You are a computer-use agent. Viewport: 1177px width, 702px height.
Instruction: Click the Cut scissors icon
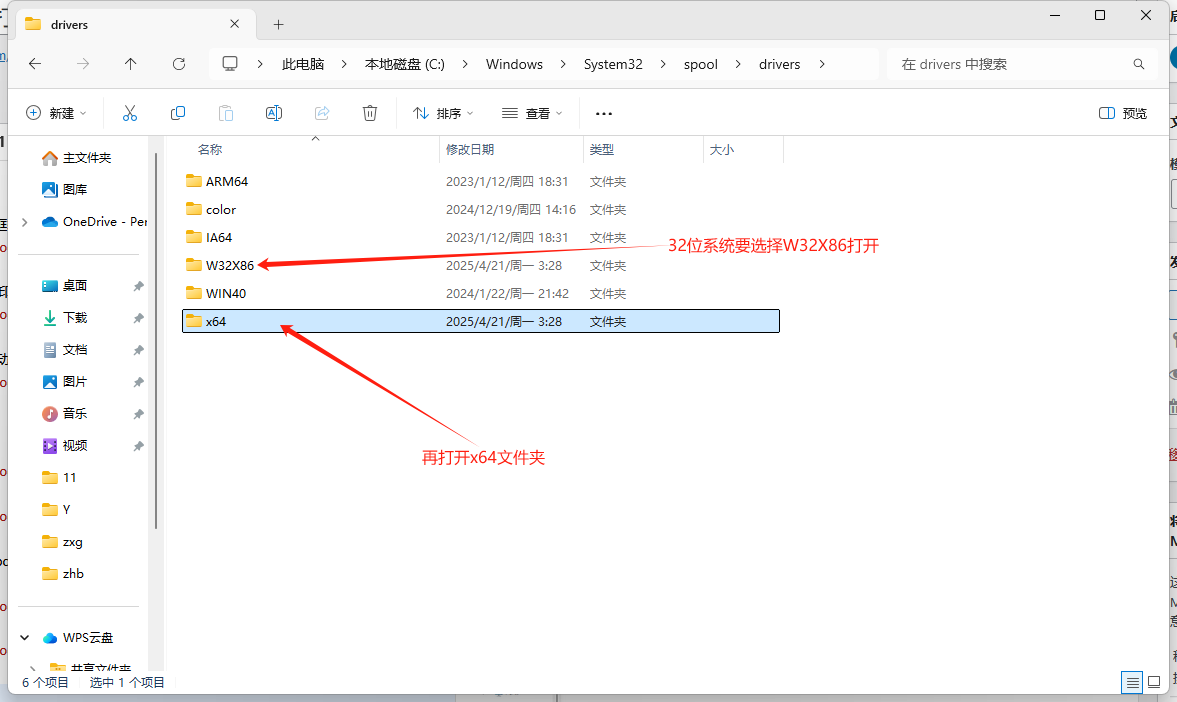coord(130,113)
